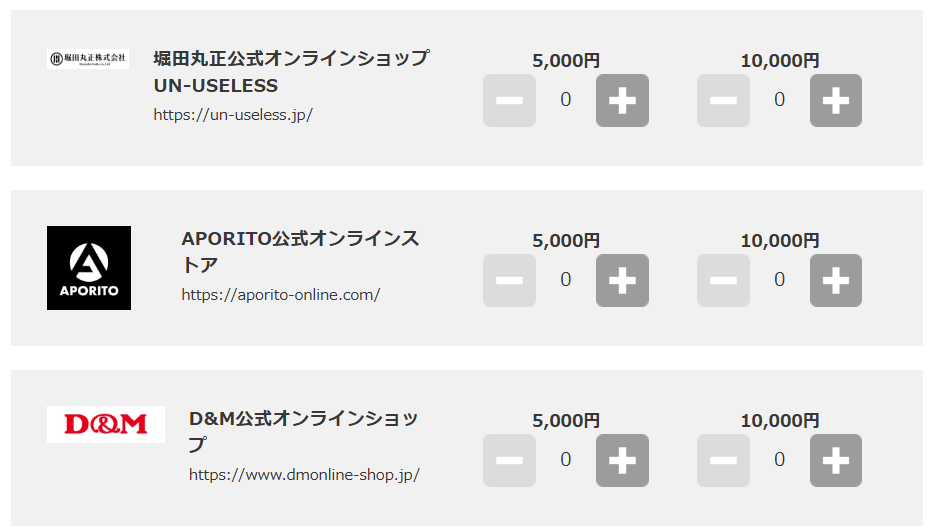936x532 pixels.
Task: Click the red D&M logo image
Action: tap(106, 424)
